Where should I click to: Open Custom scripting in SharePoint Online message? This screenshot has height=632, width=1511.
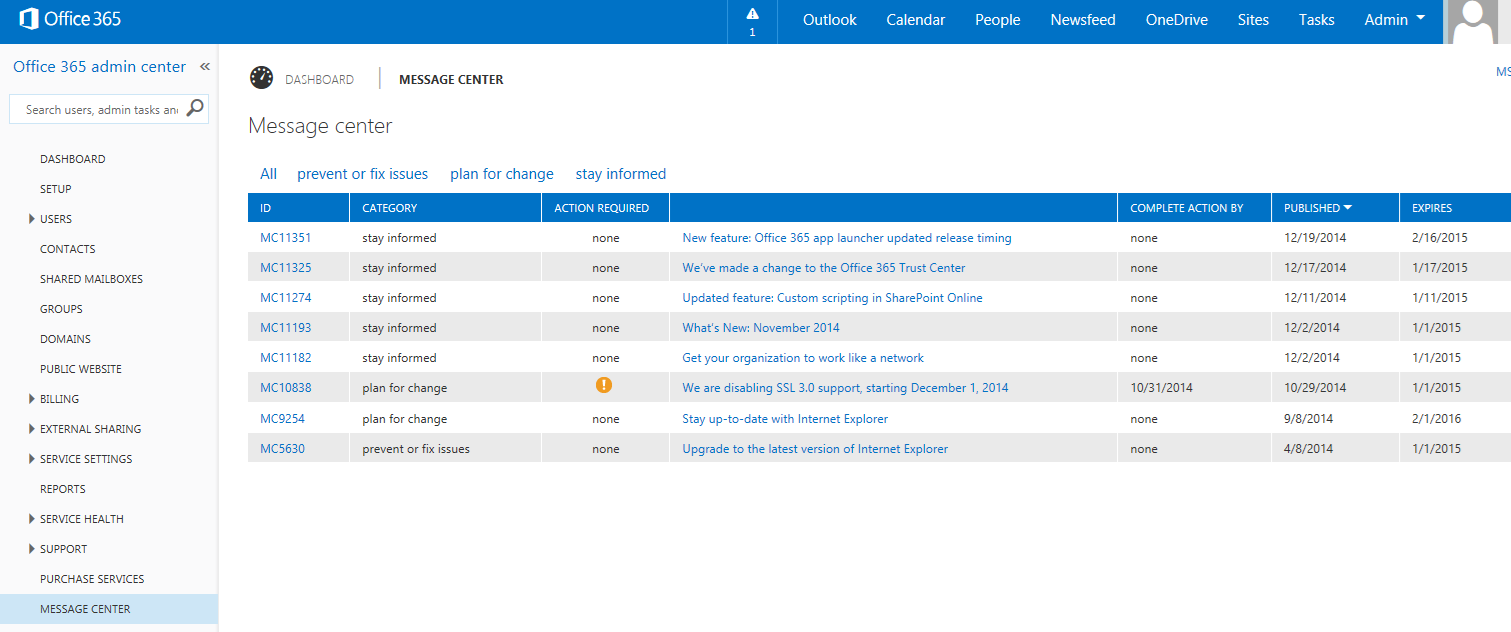(832, 298)
